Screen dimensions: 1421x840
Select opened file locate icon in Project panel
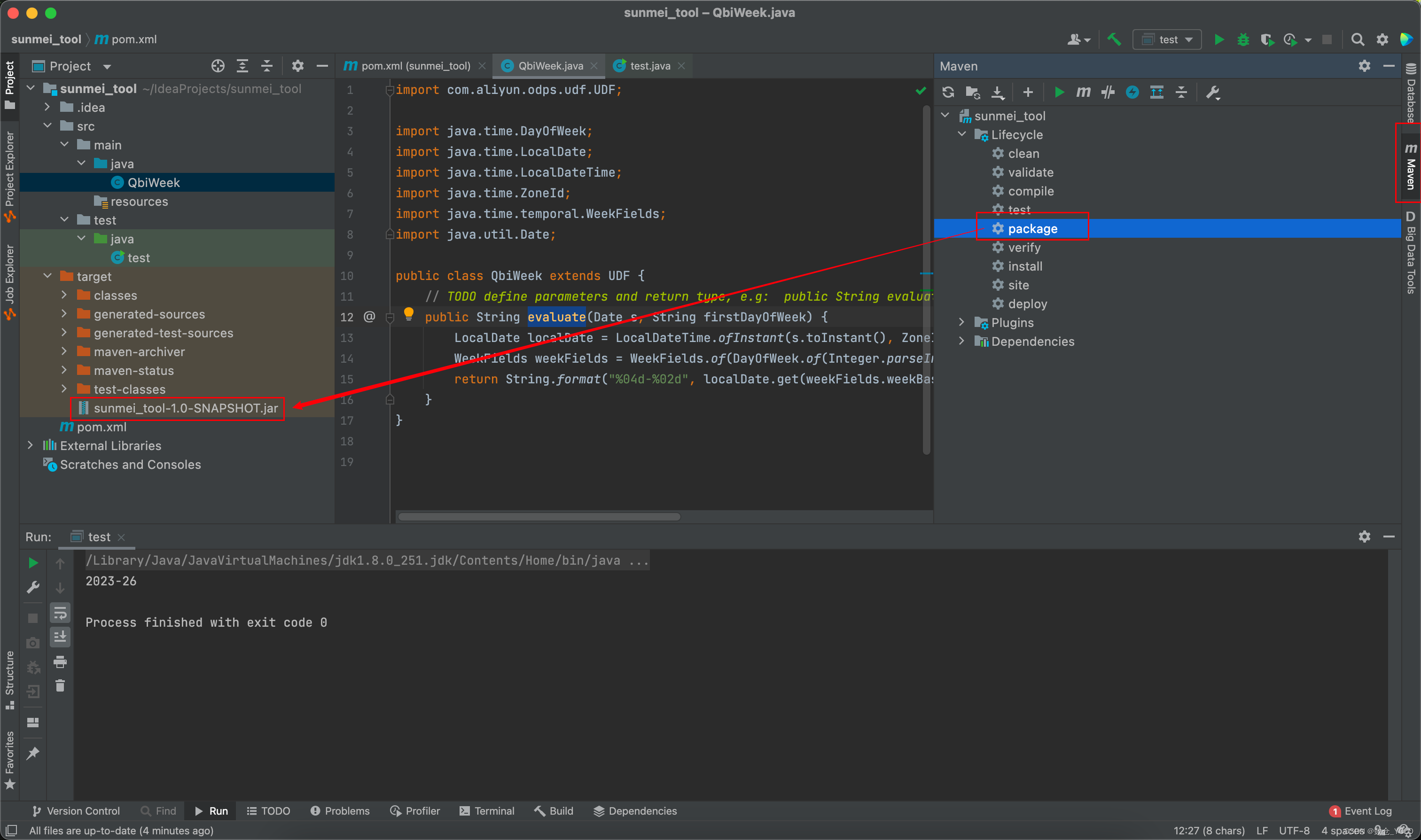(218, 66)
